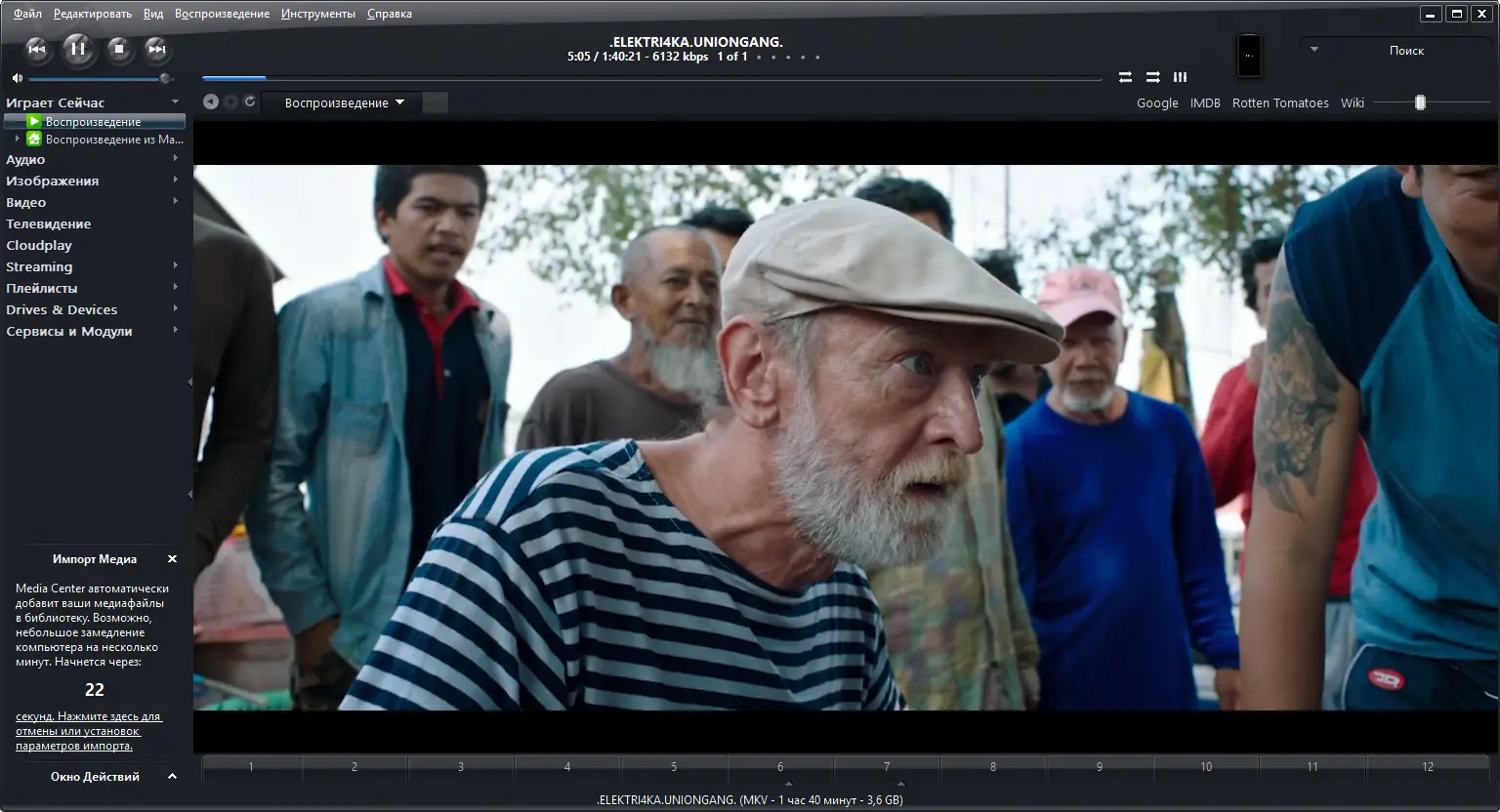
Task: Open the Вид menu
Action: point(153,14)
